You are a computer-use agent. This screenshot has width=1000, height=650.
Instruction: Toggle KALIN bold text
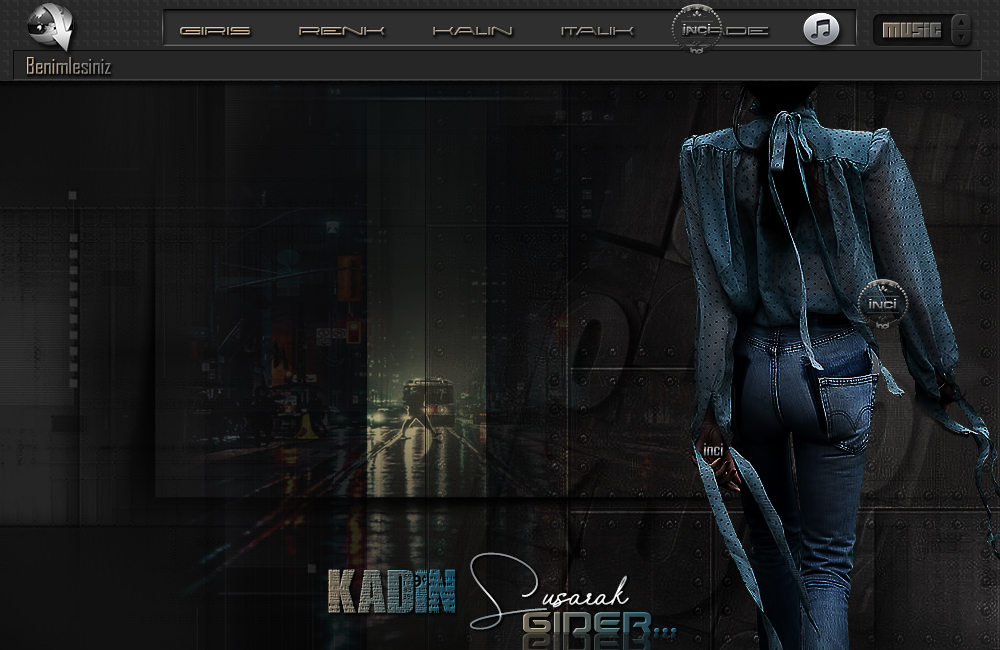472,31
